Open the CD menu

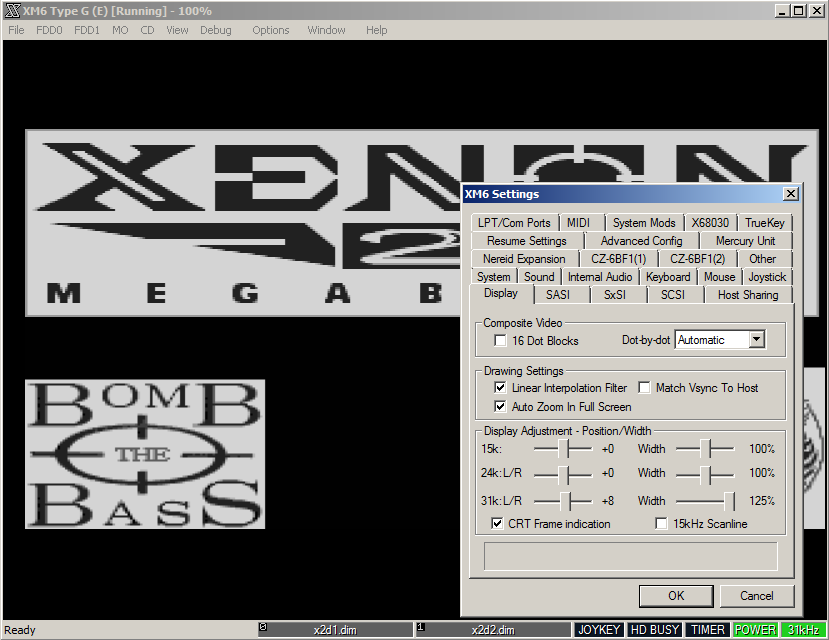click(x=148, y=30)
